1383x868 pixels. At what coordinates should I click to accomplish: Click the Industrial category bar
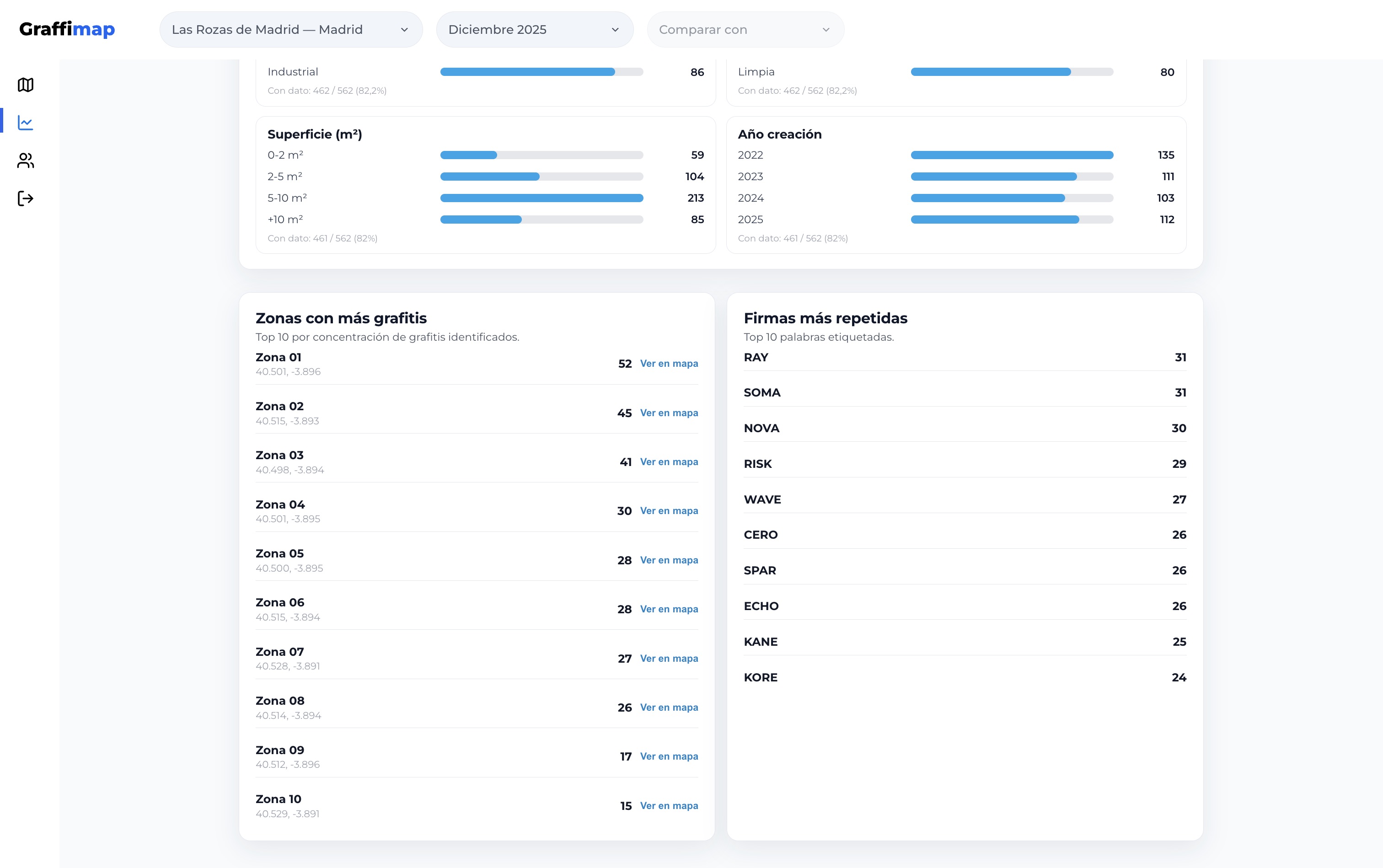(x=541, y=72)
